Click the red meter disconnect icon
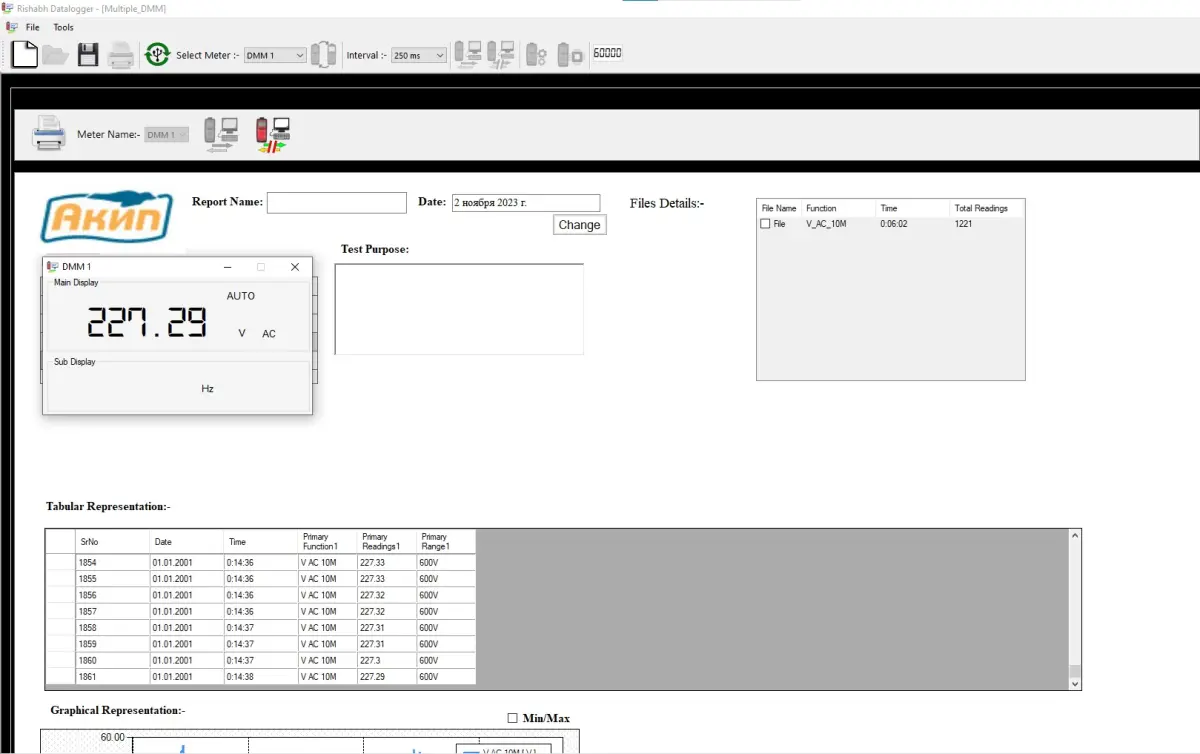1200x754 pixels. coord(272,135)
